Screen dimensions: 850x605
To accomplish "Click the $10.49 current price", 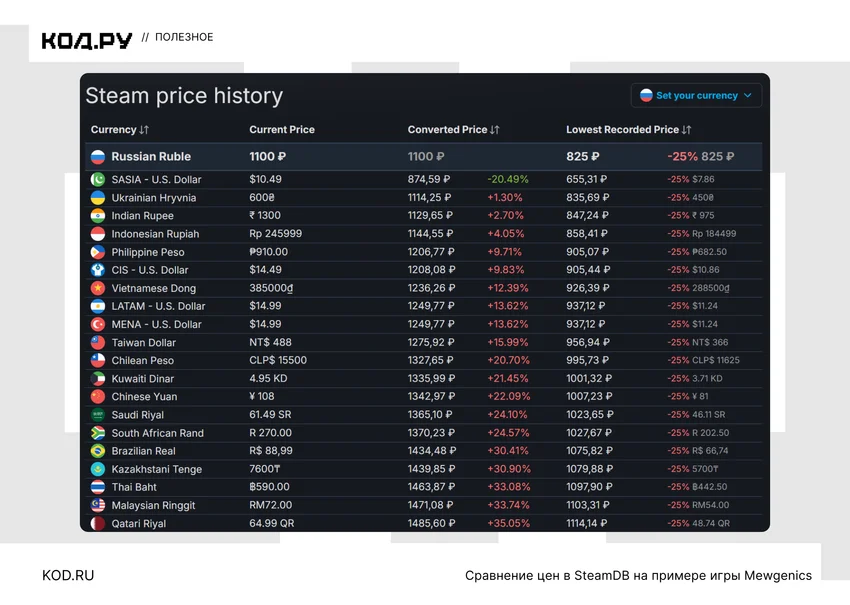I will pos(266,179).
